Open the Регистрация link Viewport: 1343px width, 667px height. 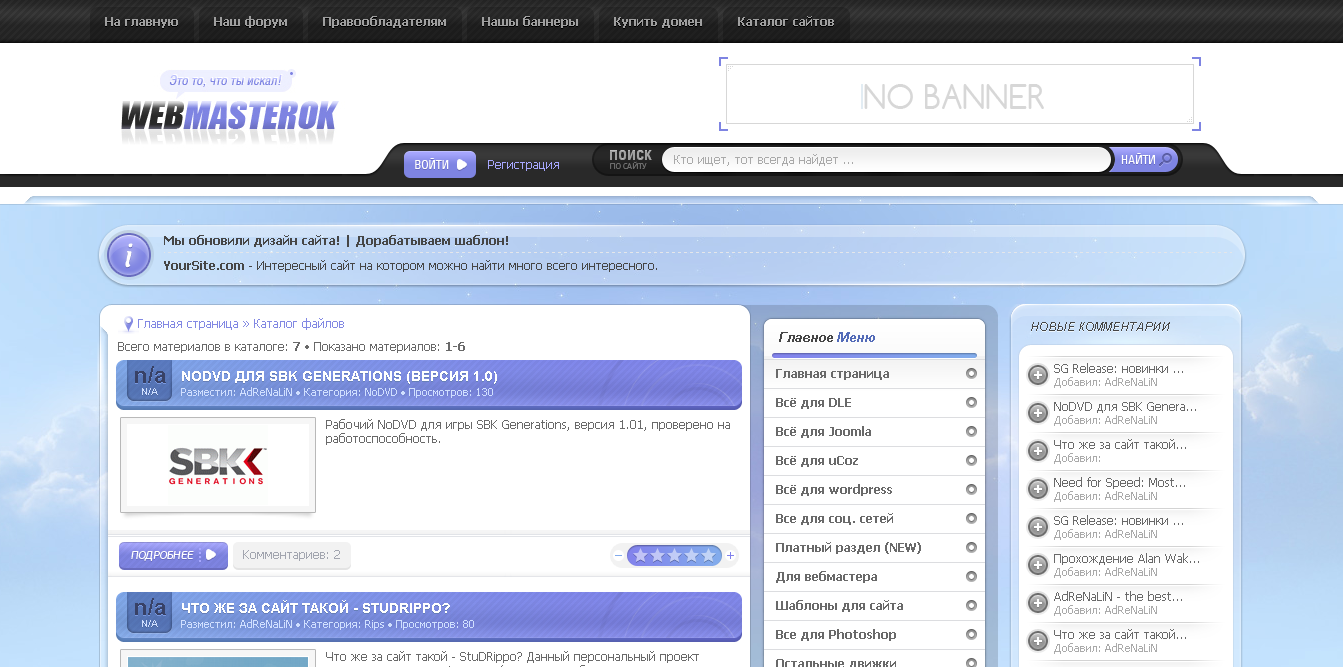522,164
